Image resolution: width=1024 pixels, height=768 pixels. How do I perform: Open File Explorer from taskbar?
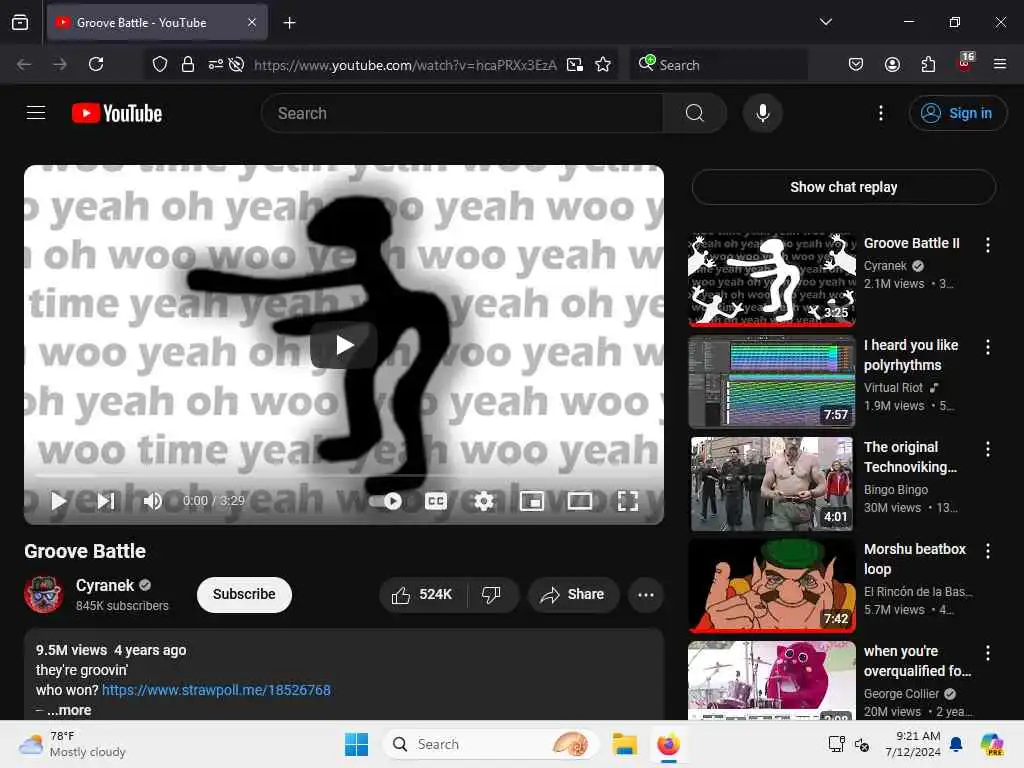pyautogui.click(x=624, y=744)
